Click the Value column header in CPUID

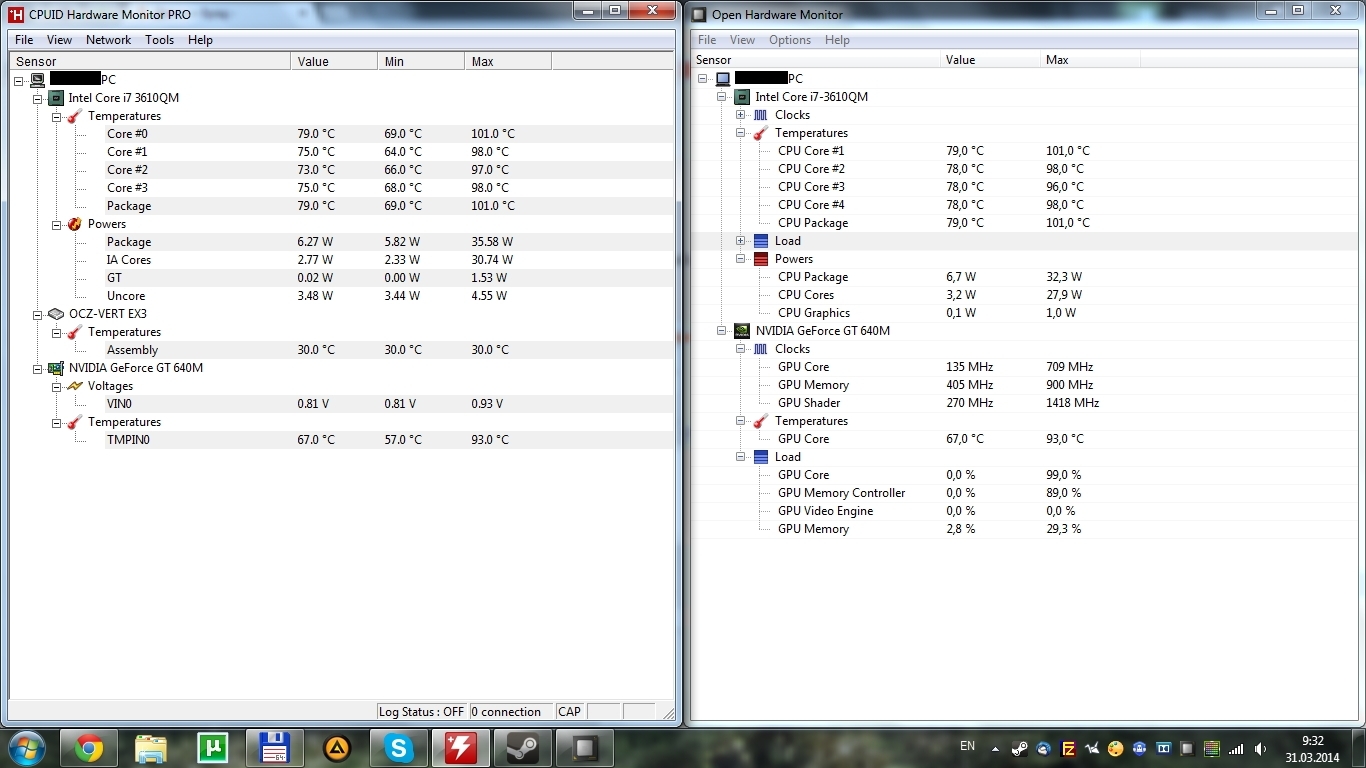334,62
